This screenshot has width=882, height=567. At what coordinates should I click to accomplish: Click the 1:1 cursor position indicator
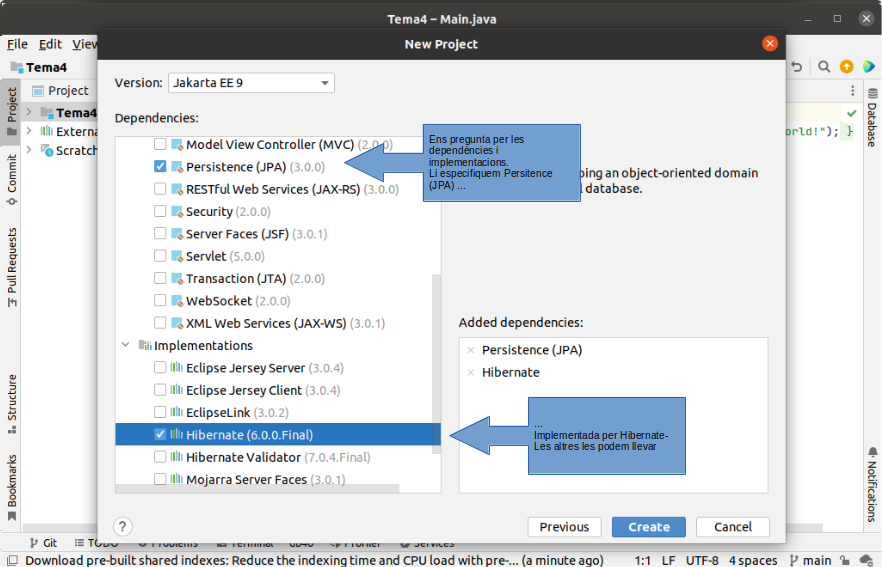642,560
